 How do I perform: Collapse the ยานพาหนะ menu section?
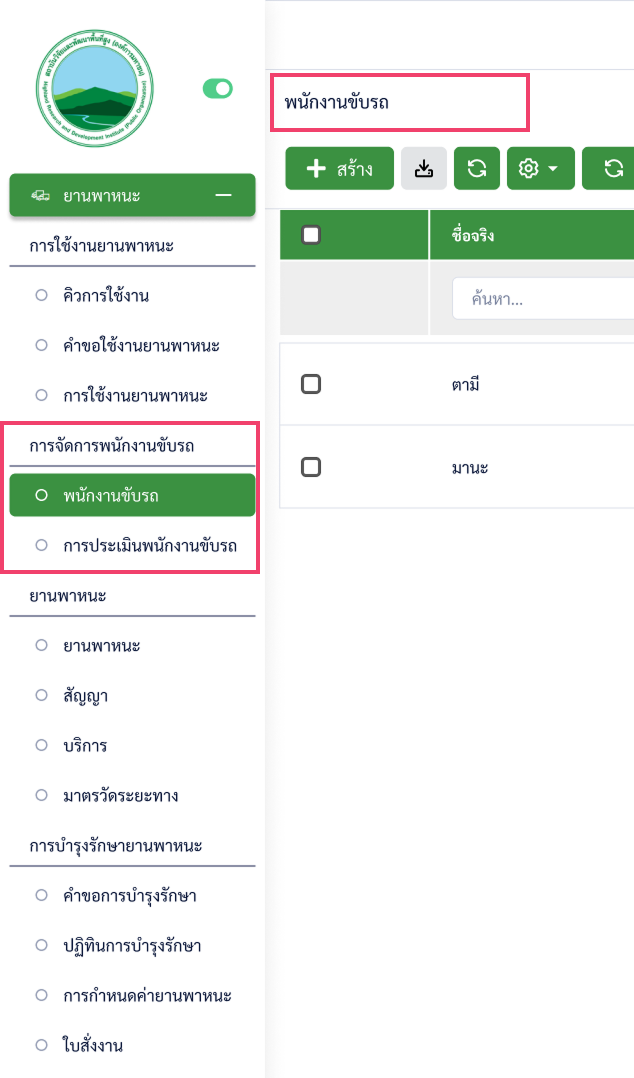coord(224,195)
